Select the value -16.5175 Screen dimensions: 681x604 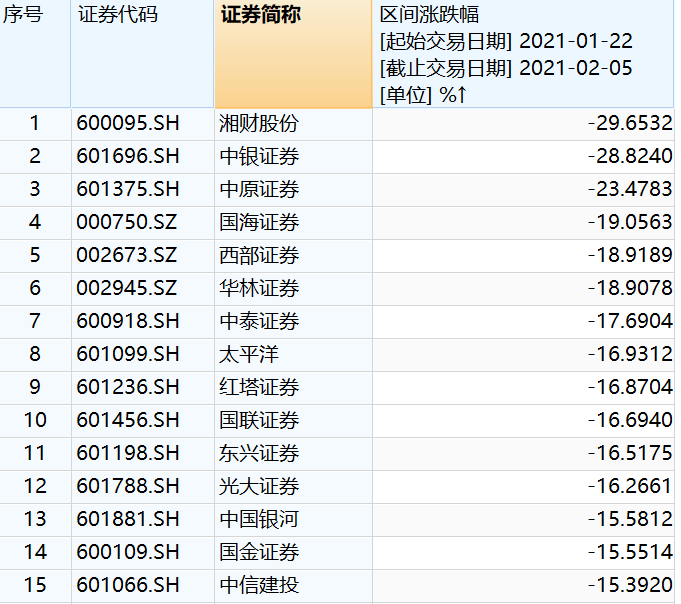pos(630,453)
